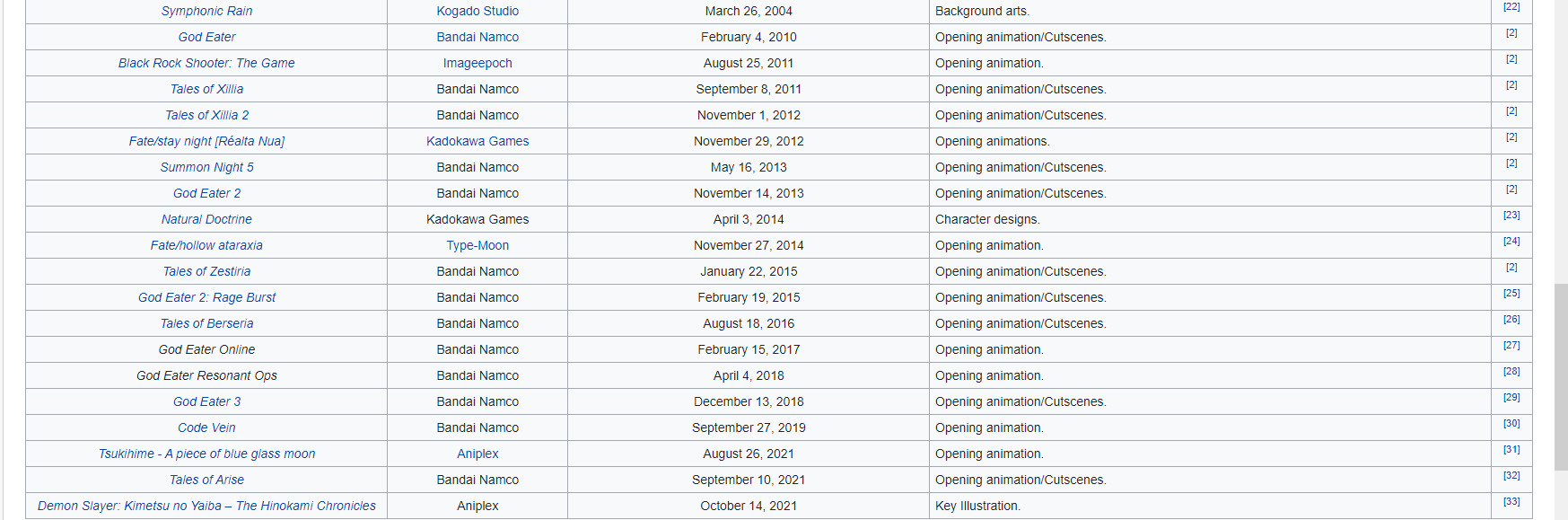This screenshot has height=520, width=1568.
Task: Jump to citation reference [23]
Action: [1511, 216]
